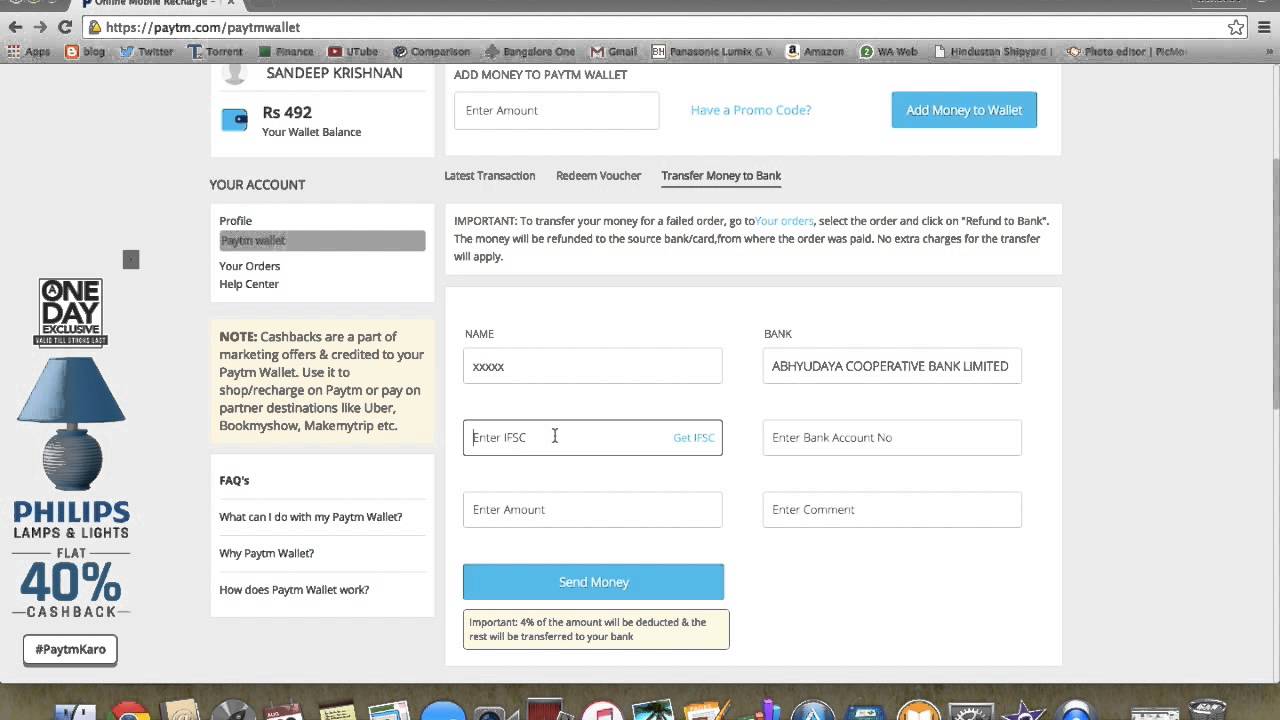The width and height of the screenshot is (1280, 720).
Task: Open the Comparison bookmark
Action: 432,51
